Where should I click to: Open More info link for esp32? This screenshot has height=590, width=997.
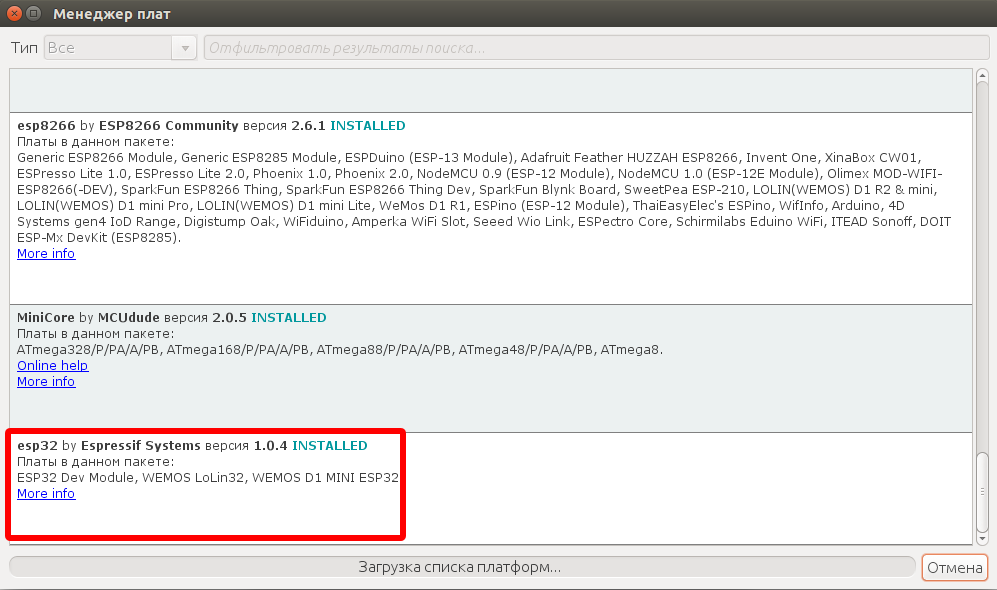[46, 494]
